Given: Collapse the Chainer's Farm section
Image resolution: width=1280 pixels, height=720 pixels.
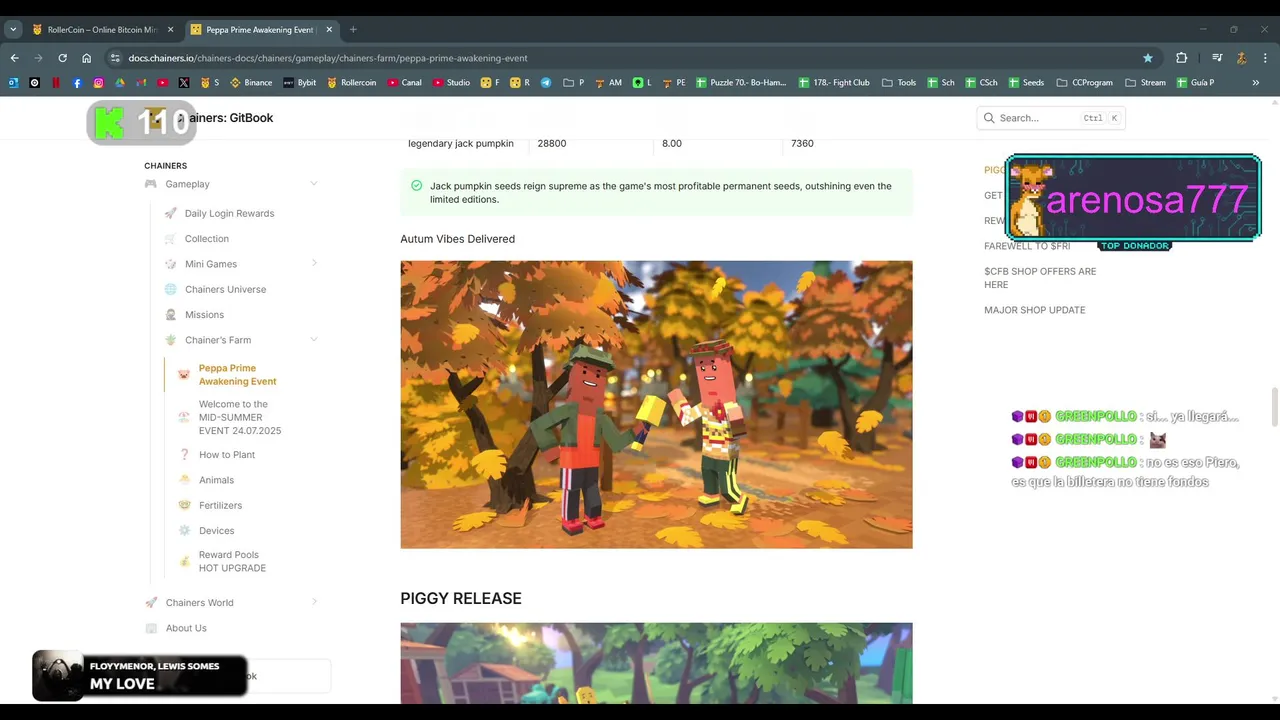Looking at the screenshot, I should (314, 340).
